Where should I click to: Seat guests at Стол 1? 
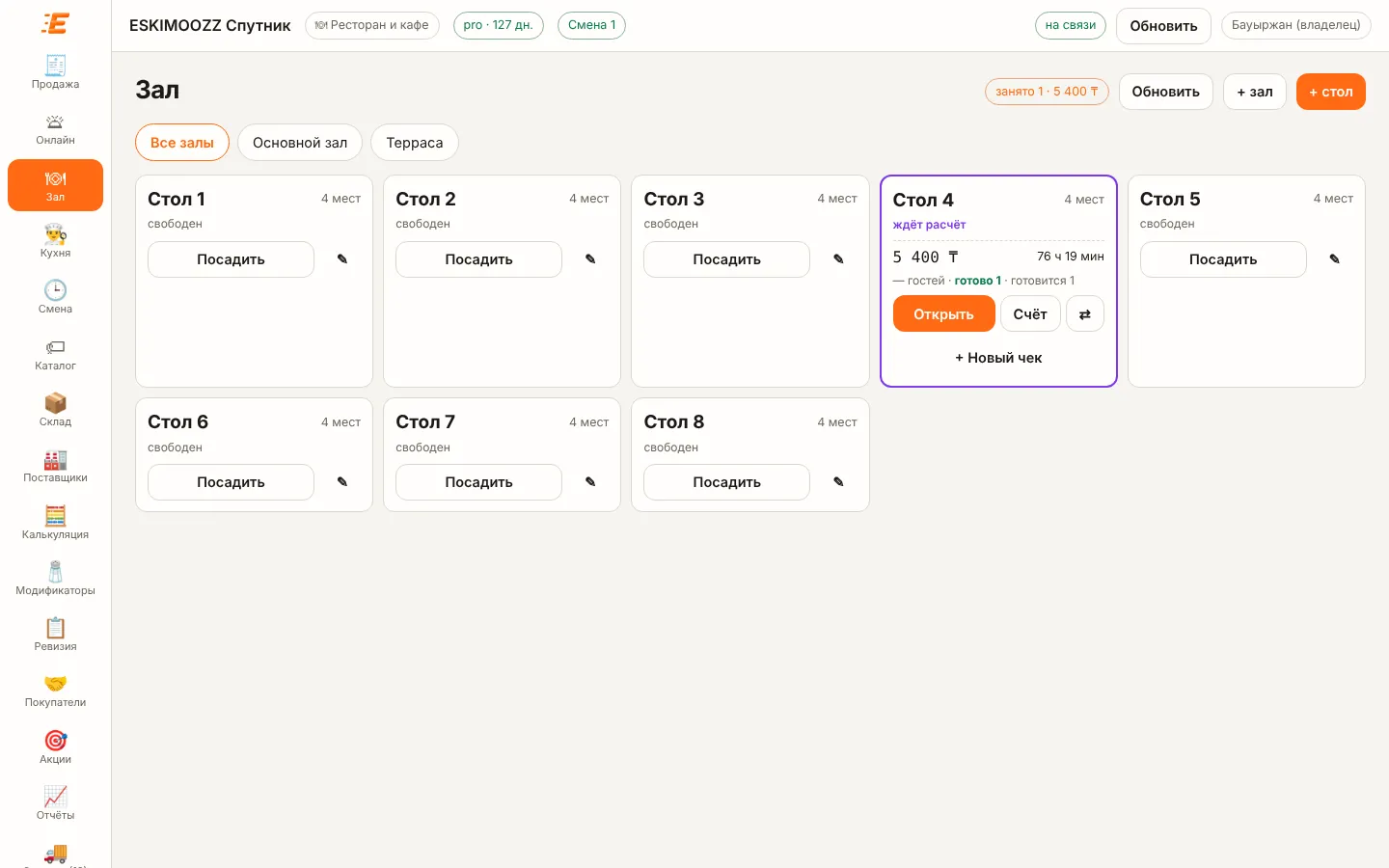pos(231,259)
